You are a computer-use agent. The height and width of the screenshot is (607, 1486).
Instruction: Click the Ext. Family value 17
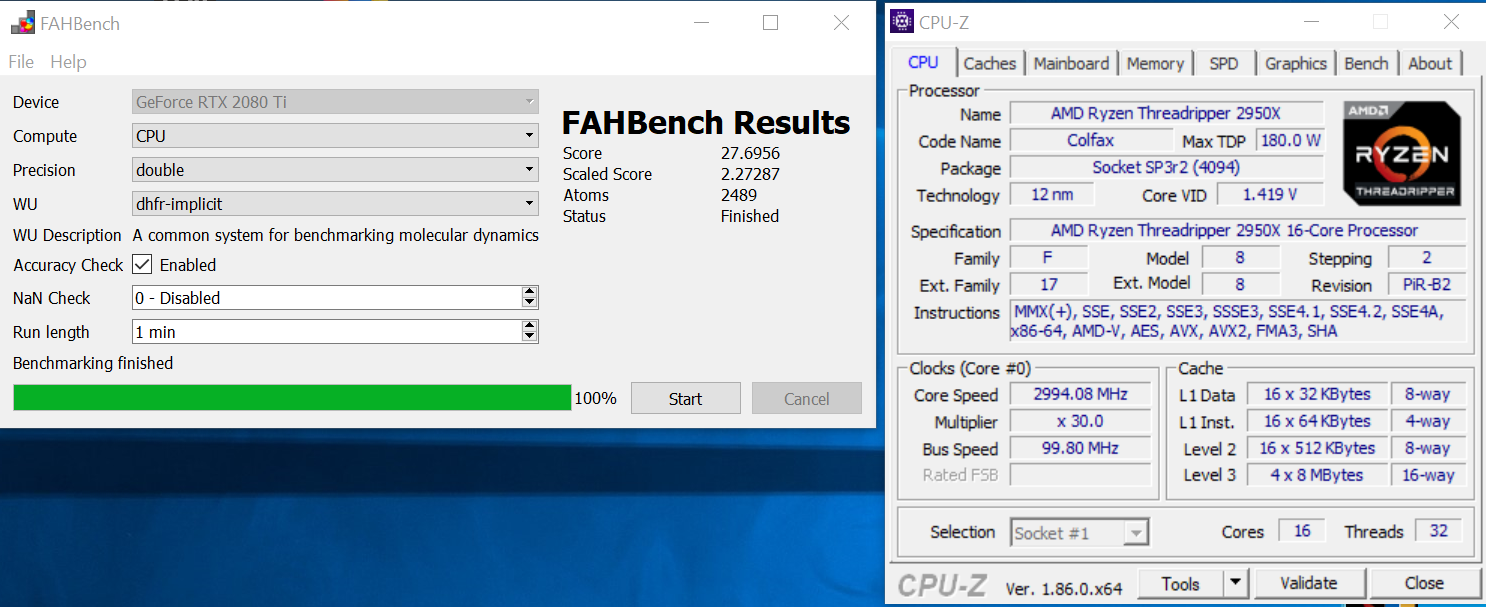(1048, 285)
